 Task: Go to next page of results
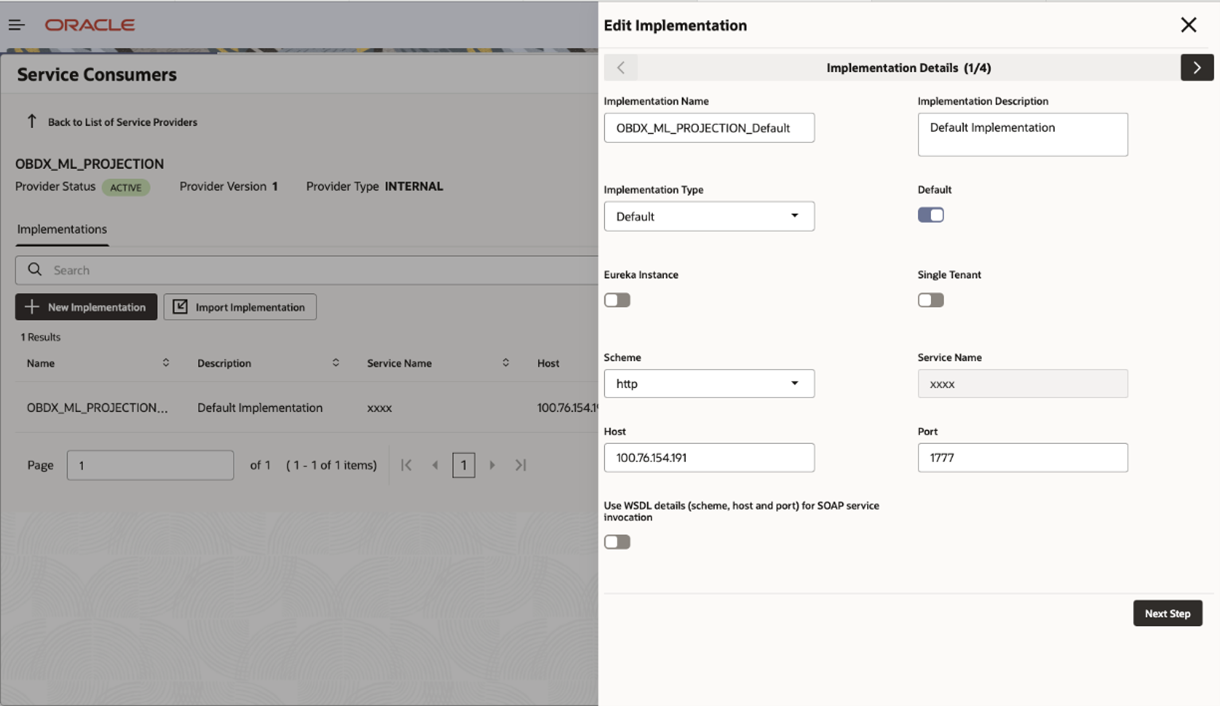pos(492,465)
